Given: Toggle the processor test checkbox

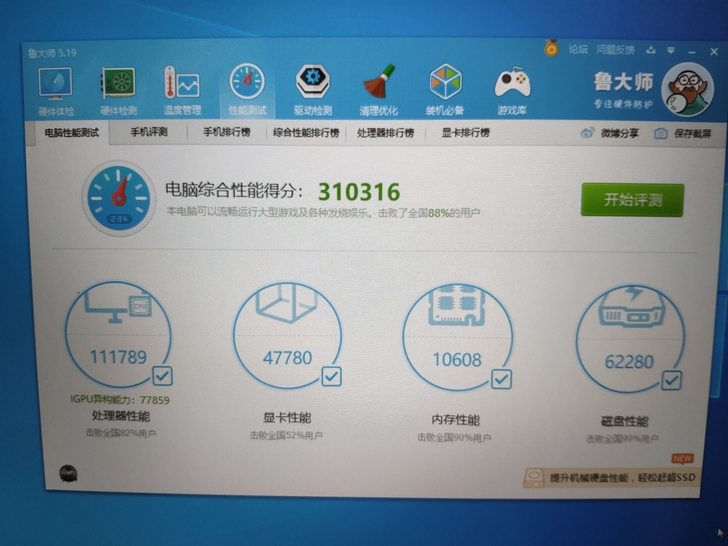Looking at the screenshot, I should click(162, 376).
